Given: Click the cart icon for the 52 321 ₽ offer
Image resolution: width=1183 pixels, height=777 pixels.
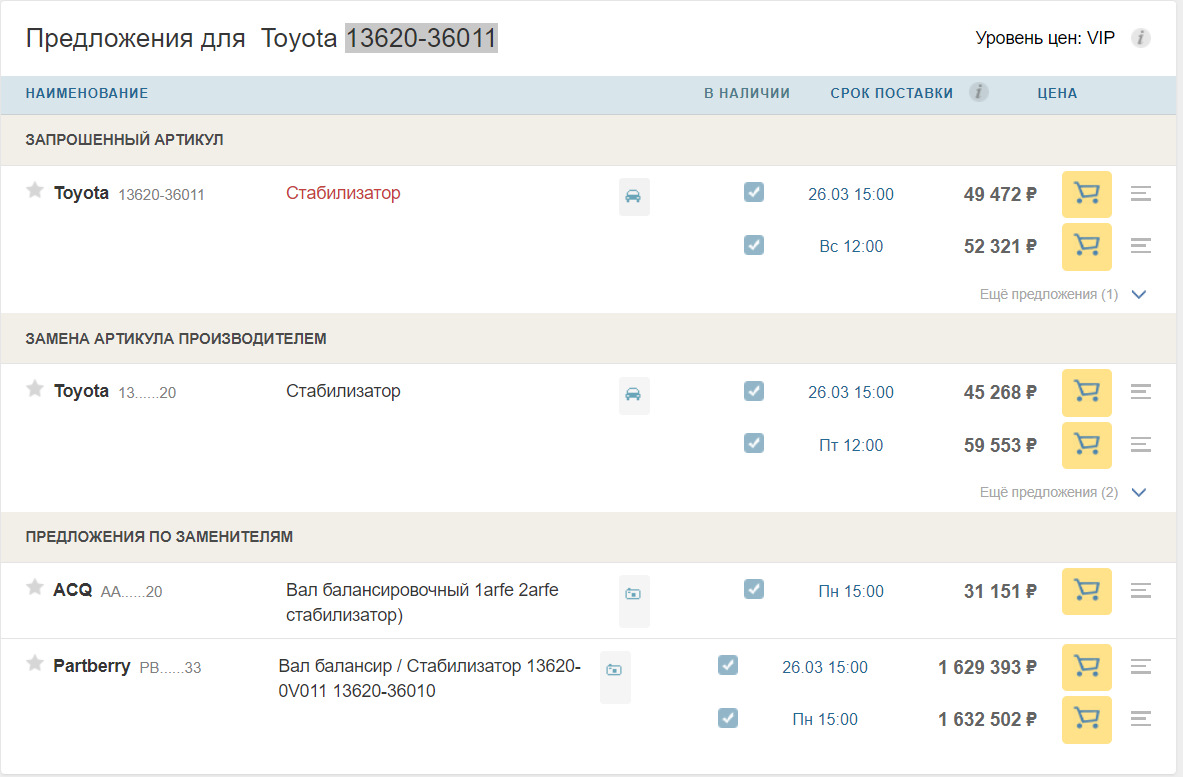Looking at the screenshot, I should (x=1086, y=246).
